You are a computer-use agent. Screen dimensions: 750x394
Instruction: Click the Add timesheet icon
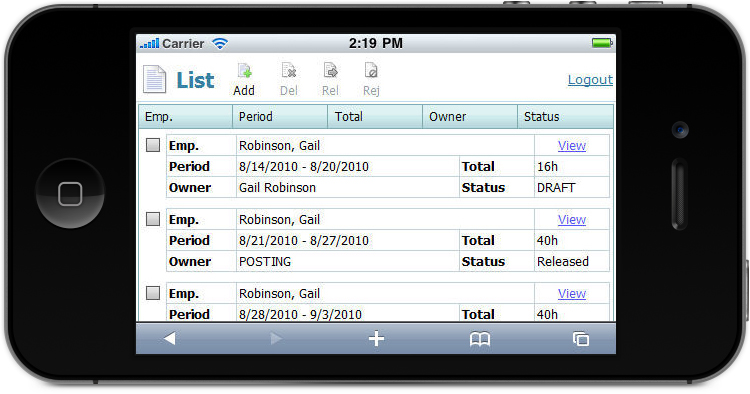[244, 71]
